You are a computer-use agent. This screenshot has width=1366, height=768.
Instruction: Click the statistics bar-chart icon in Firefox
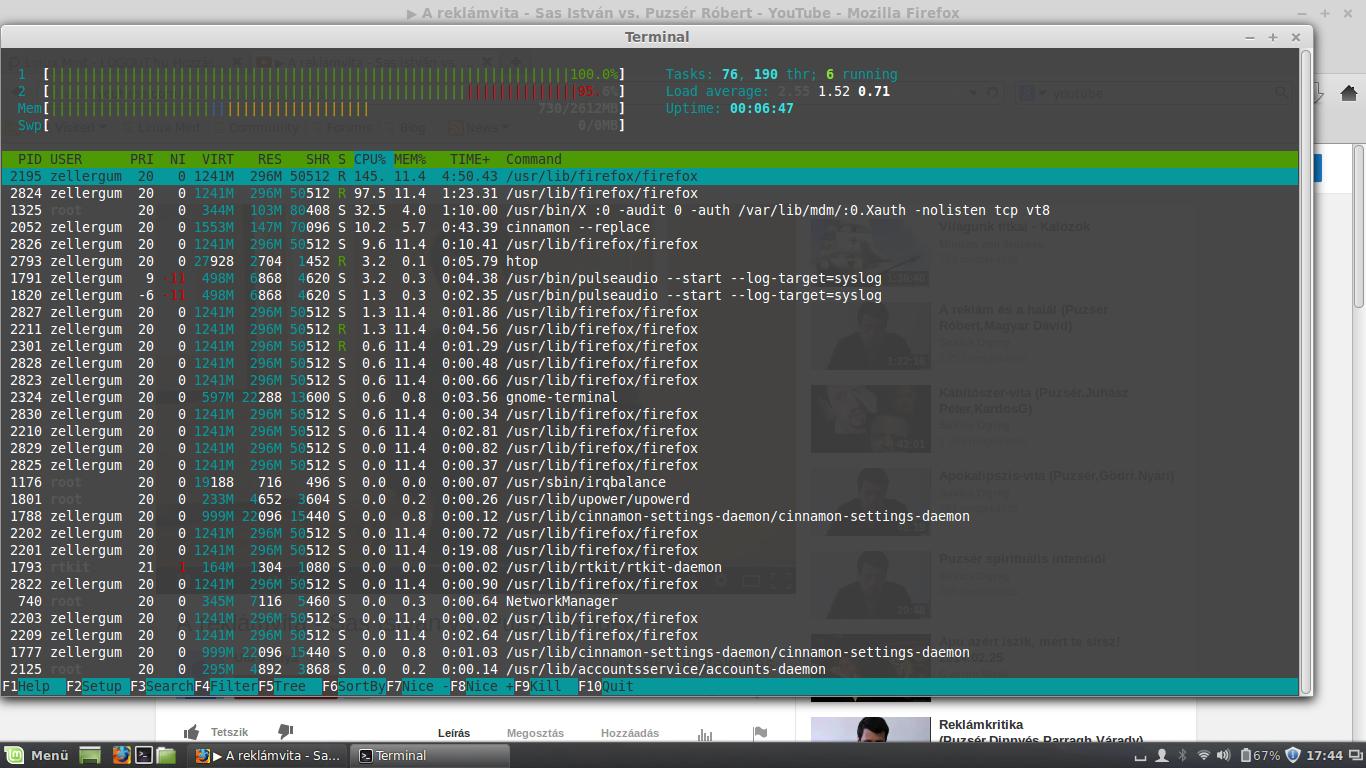click(706, 733)
